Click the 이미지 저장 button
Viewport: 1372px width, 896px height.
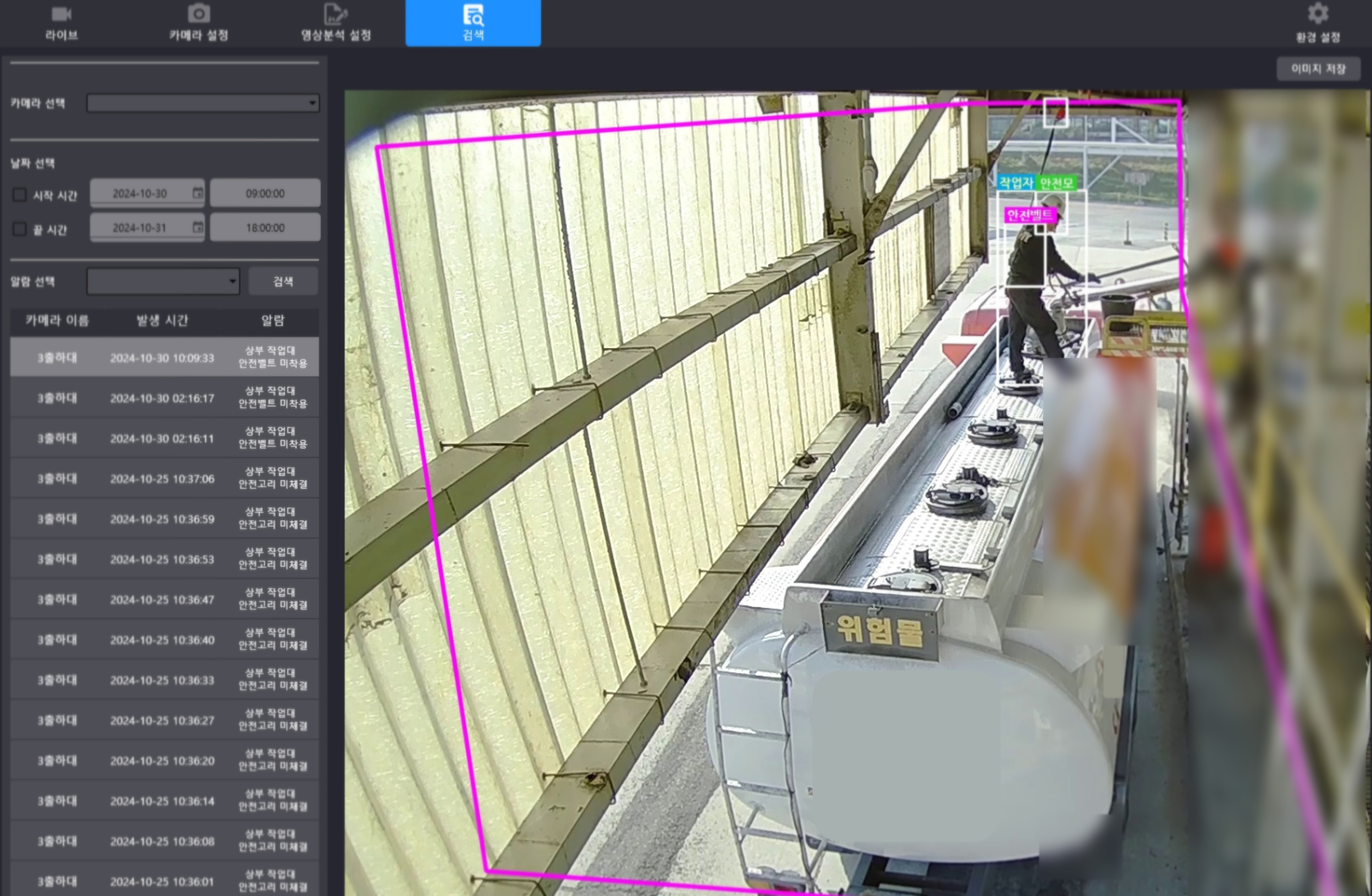(x=1318, y=69)
